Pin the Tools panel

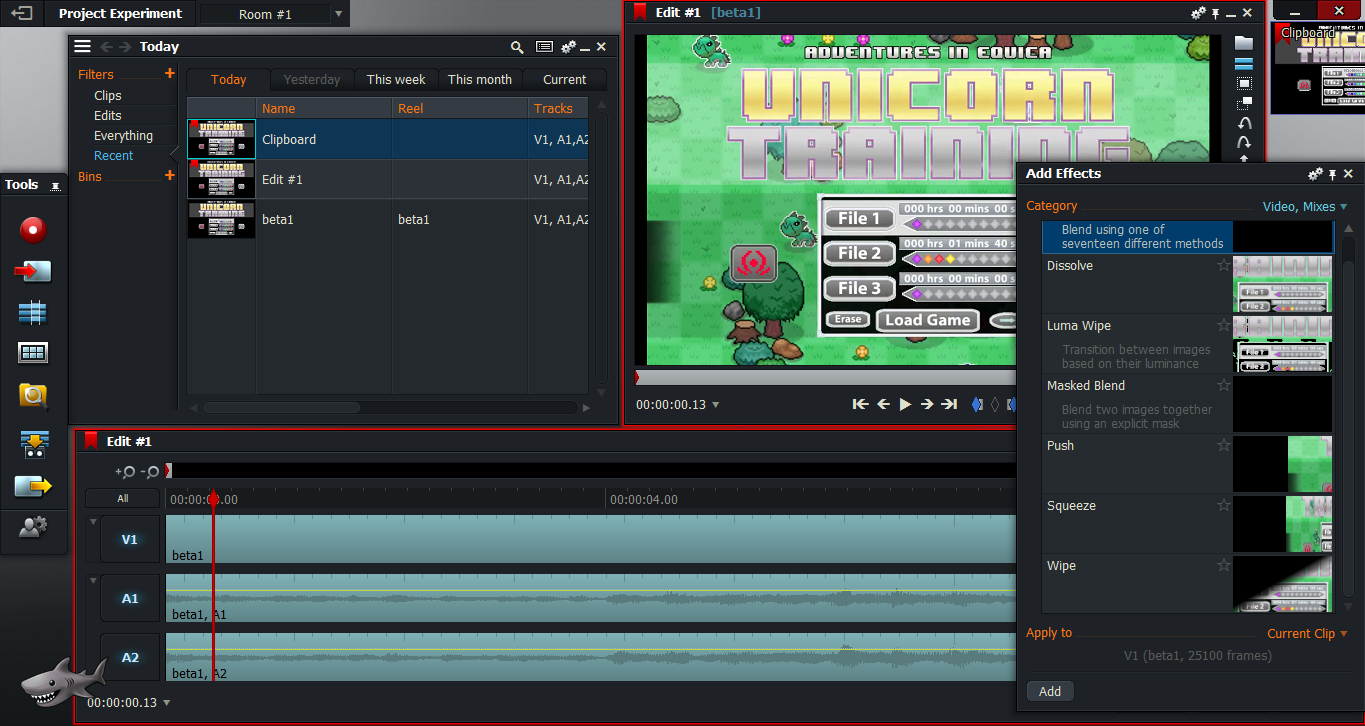point(57,186)
